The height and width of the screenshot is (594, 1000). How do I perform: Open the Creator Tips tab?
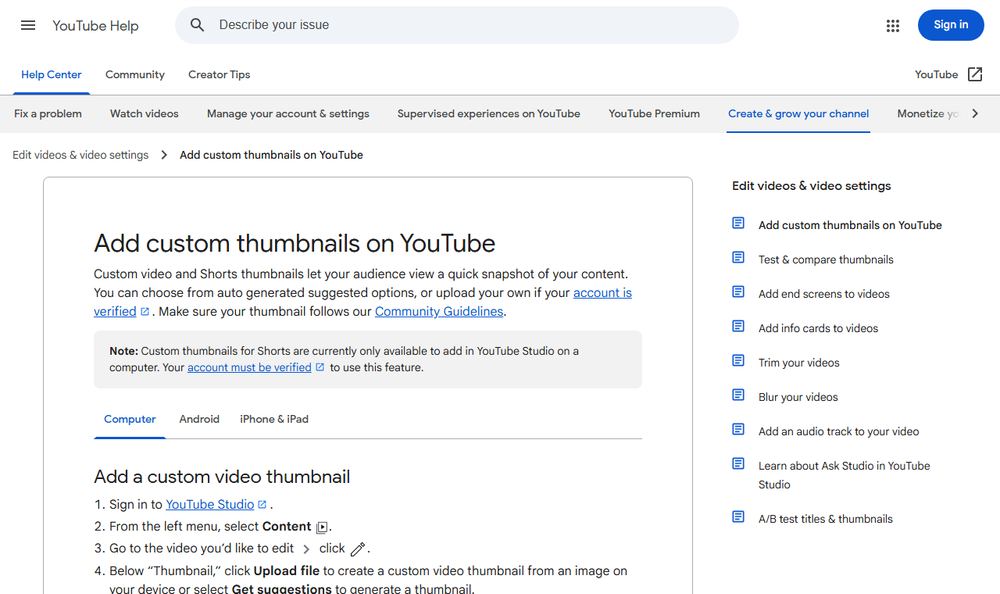pos(219,75)
